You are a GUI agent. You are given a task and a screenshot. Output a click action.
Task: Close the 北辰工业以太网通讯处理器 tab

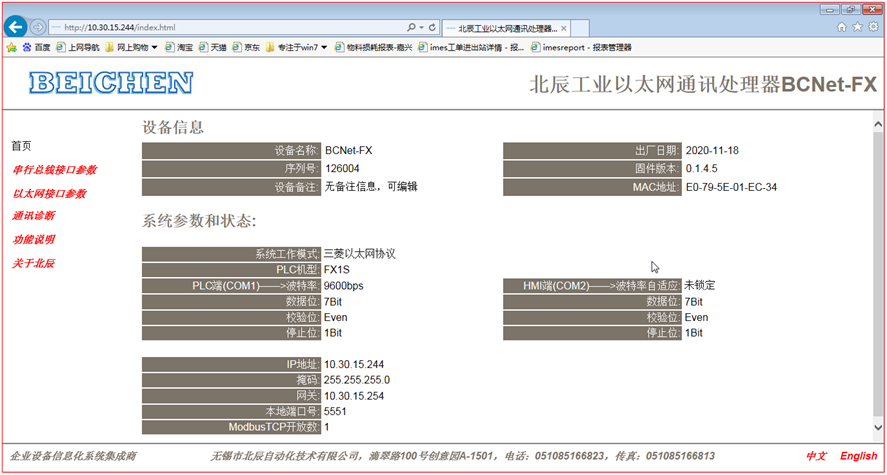pyautogui.click(x=563, y=27)
